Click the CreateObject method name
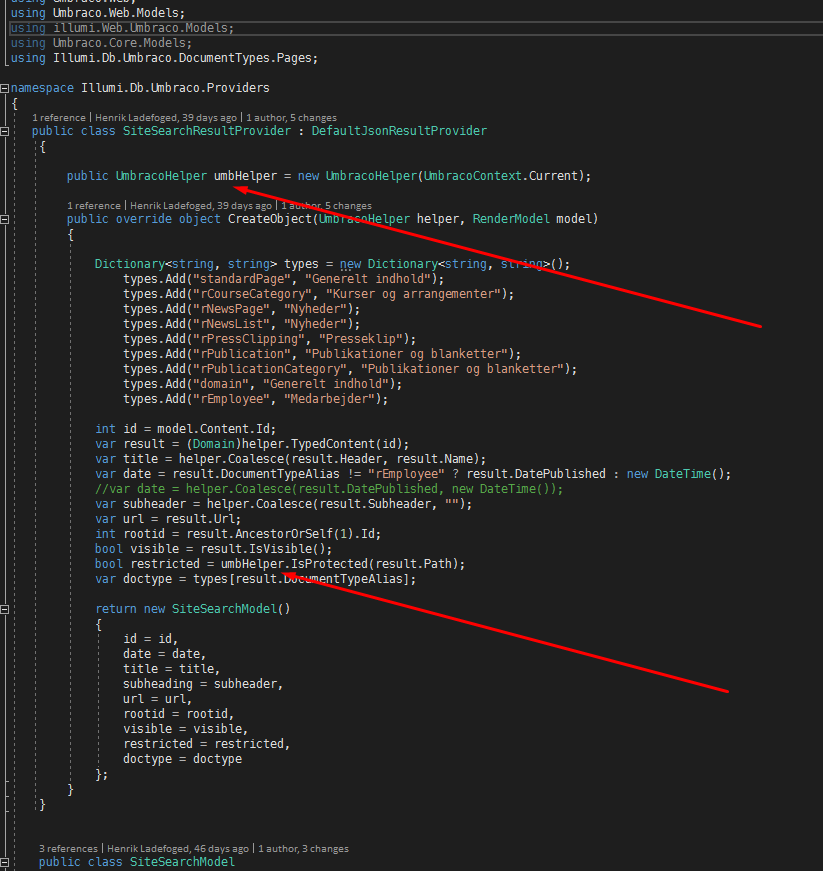823x871 pixels. click(x=270, y=219)
